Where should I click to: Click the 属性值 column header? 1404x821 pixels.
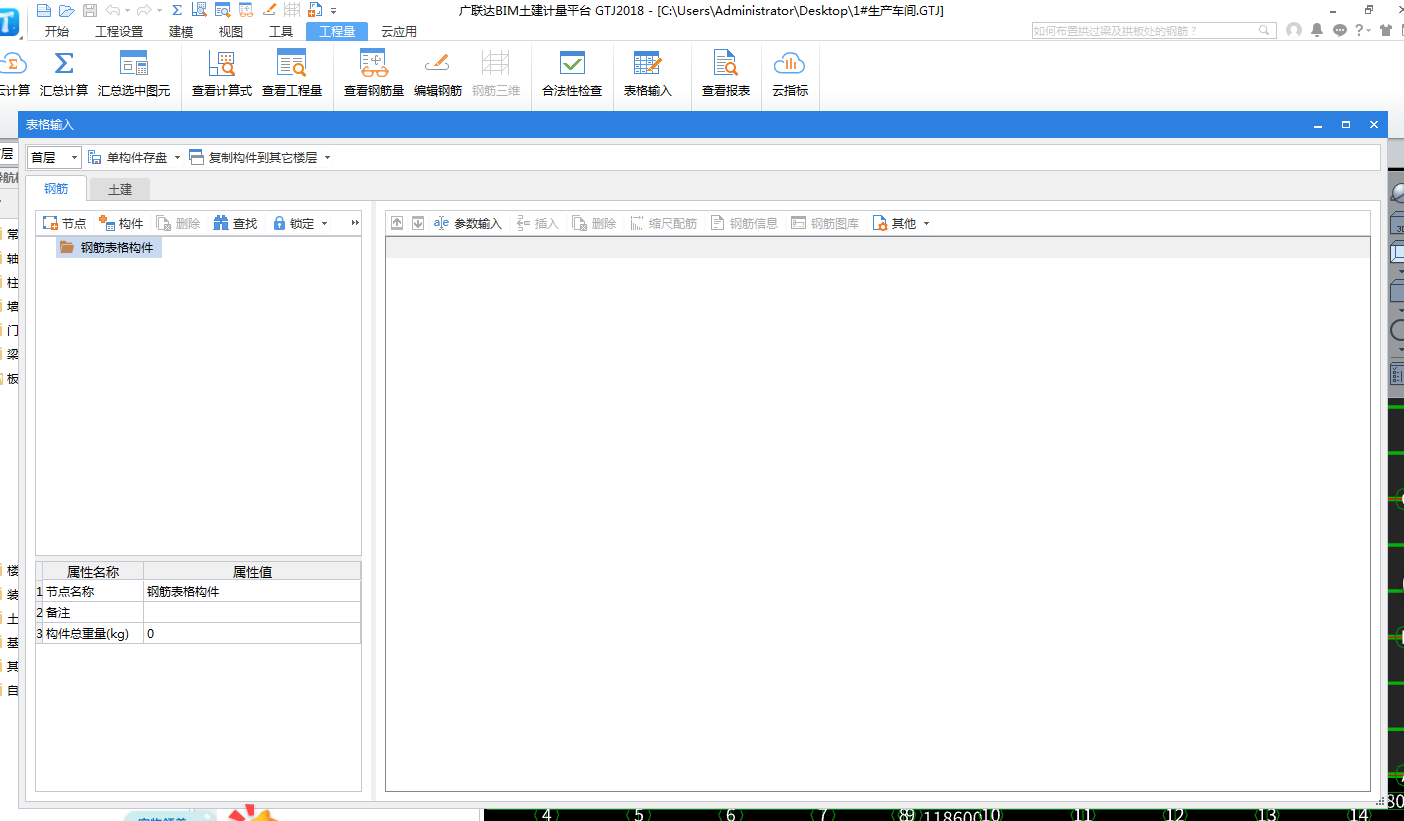click(x=252, y=572)
